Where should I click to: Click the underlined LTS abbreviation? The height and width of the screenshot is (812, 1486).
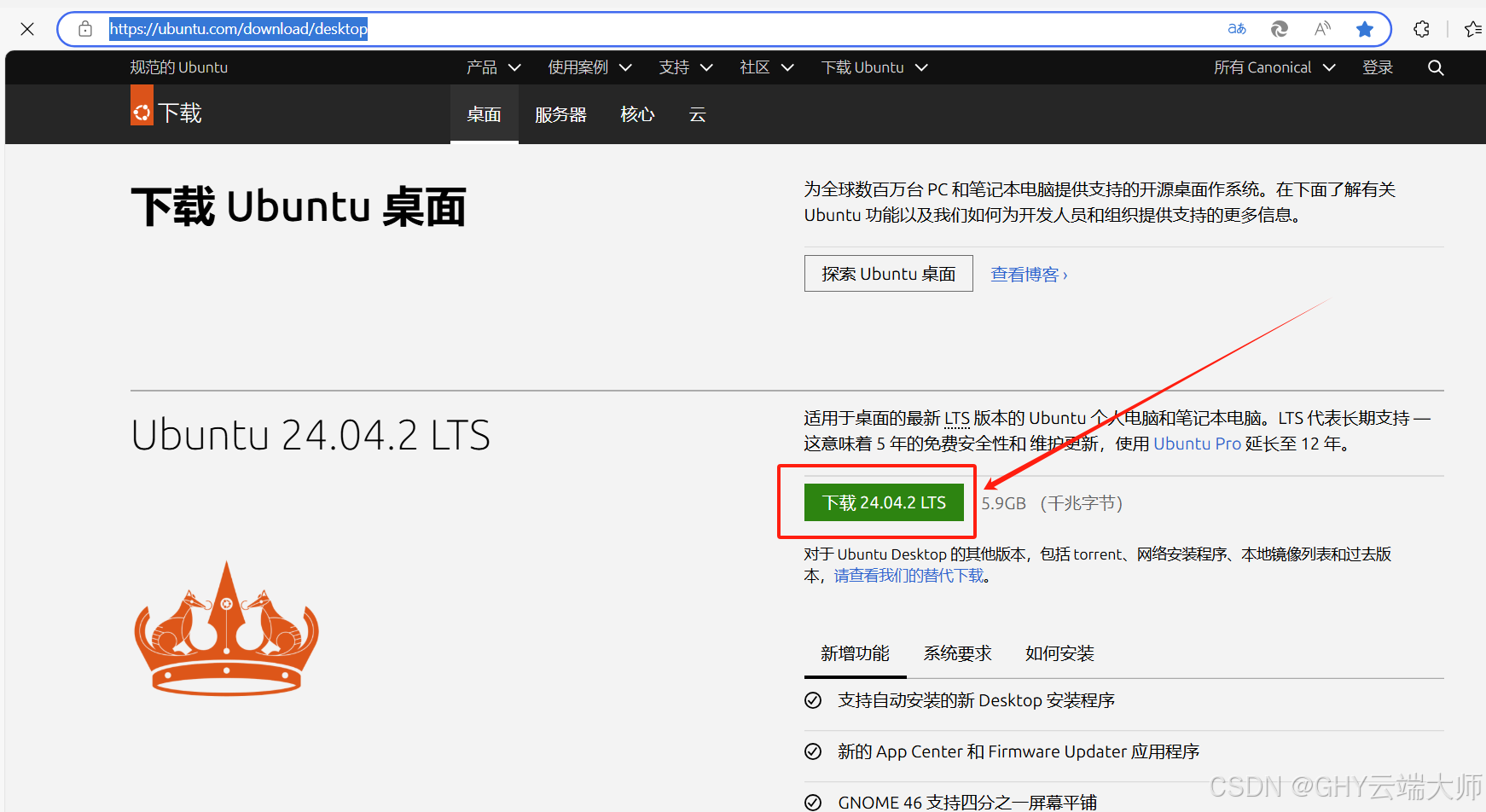pos(957,418)
